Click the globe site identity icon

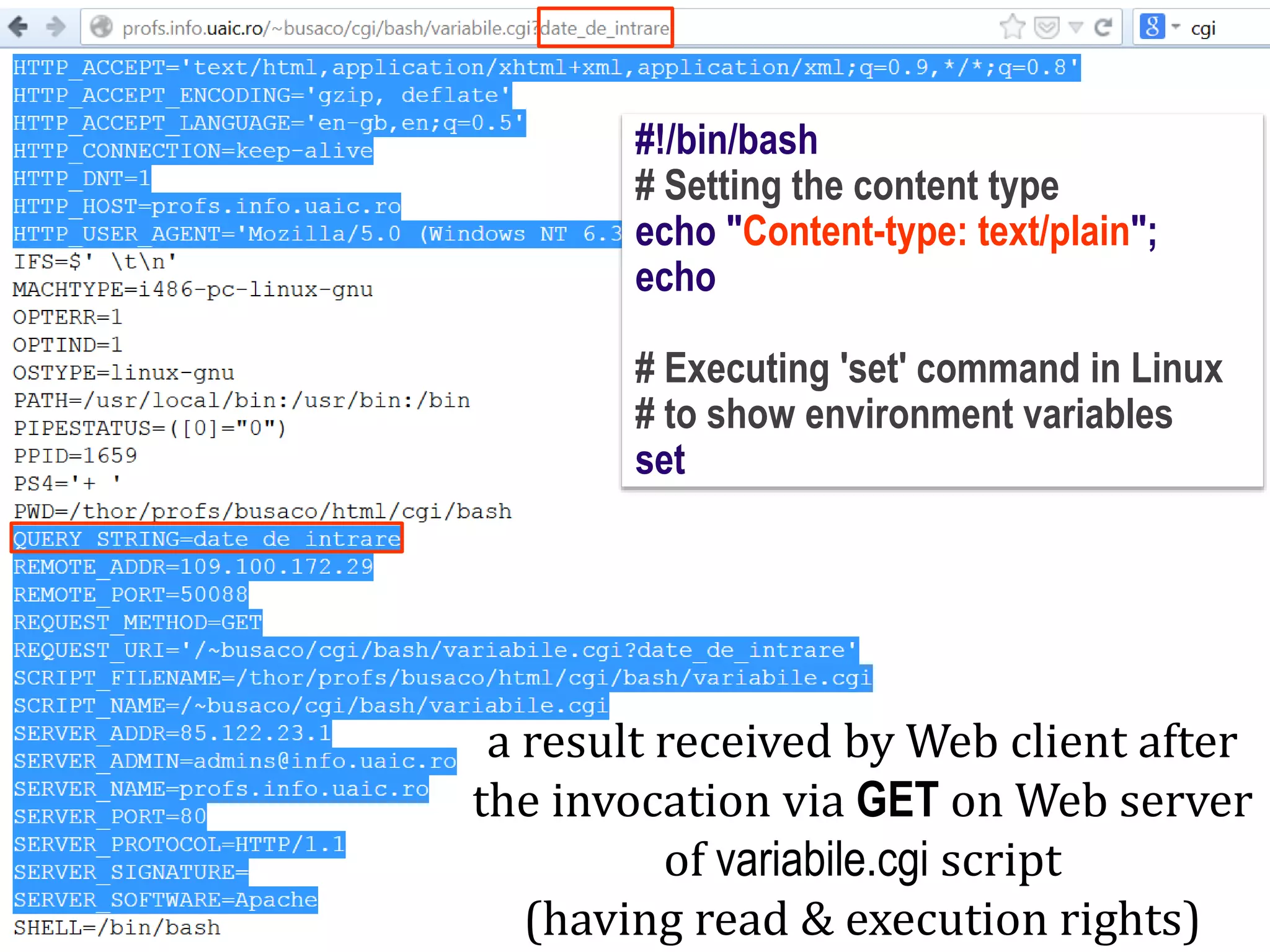101,27
